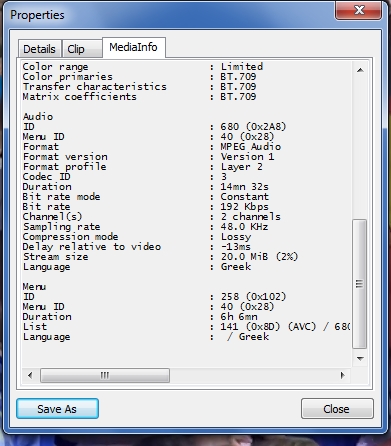Click the vertical scrollbar thumb
The height and width of the screenshot is (446, 391).
[360, 284]
